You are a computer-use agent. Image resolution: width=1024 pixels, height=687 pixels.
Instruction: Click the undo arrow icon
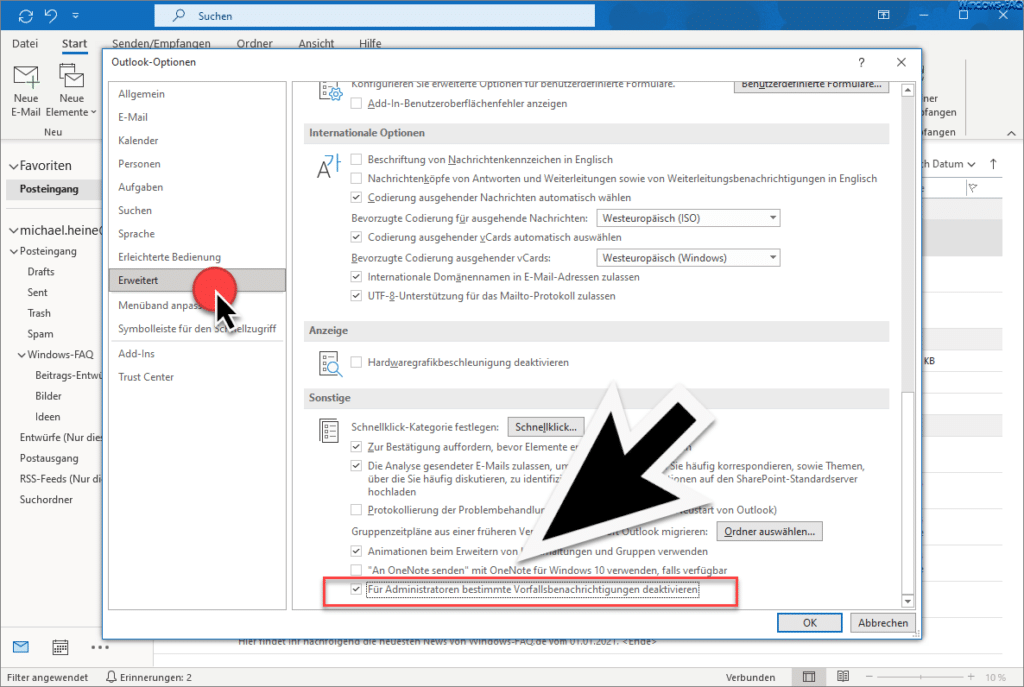point(51,16)
